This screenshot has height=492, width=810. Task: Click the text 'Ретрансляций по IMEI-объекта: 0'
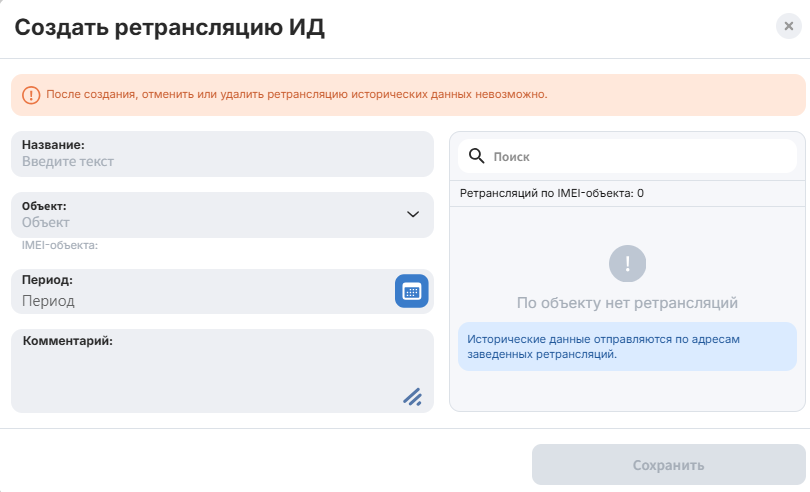pyautogui.click(x=552, y=193)
